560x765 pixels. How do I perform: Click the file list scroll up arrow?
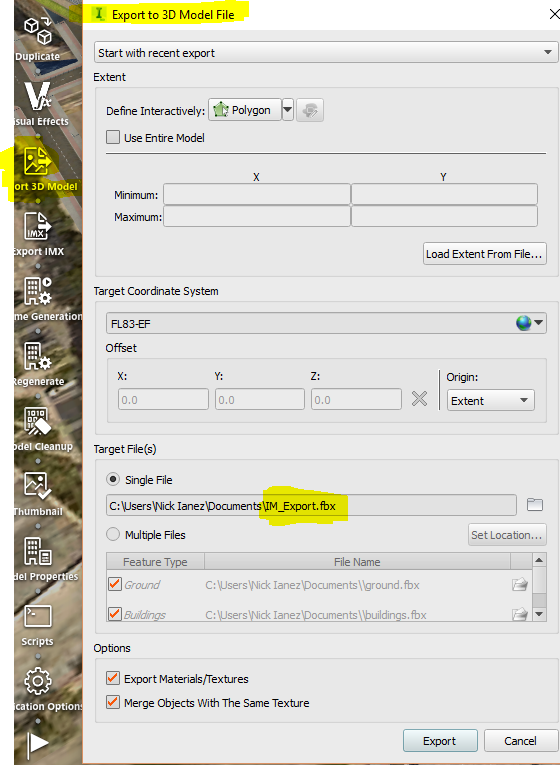coord(539,560)
